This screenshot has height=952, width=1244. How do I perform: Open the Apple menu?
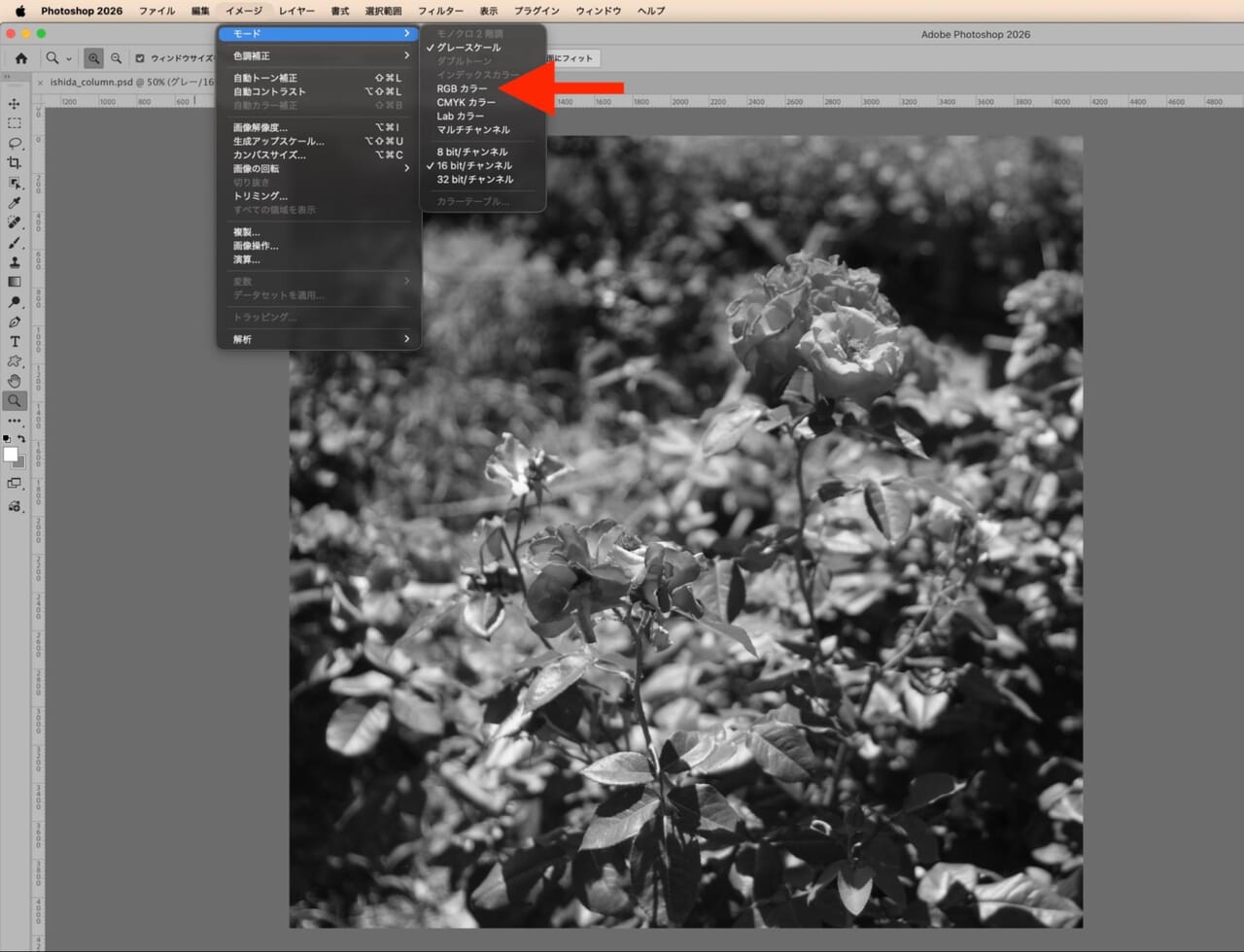click(x=19, y=11)
